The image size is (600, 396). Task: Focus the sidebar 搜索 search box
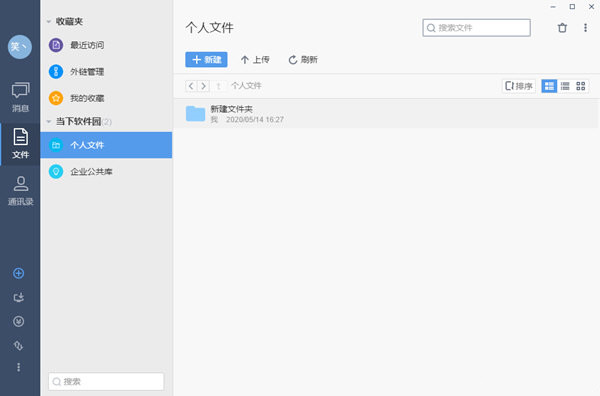(x=106, y=381)
